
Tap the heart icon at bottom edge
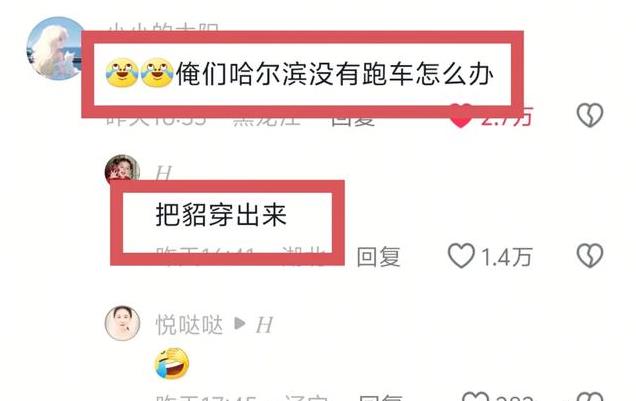(475, 396)
